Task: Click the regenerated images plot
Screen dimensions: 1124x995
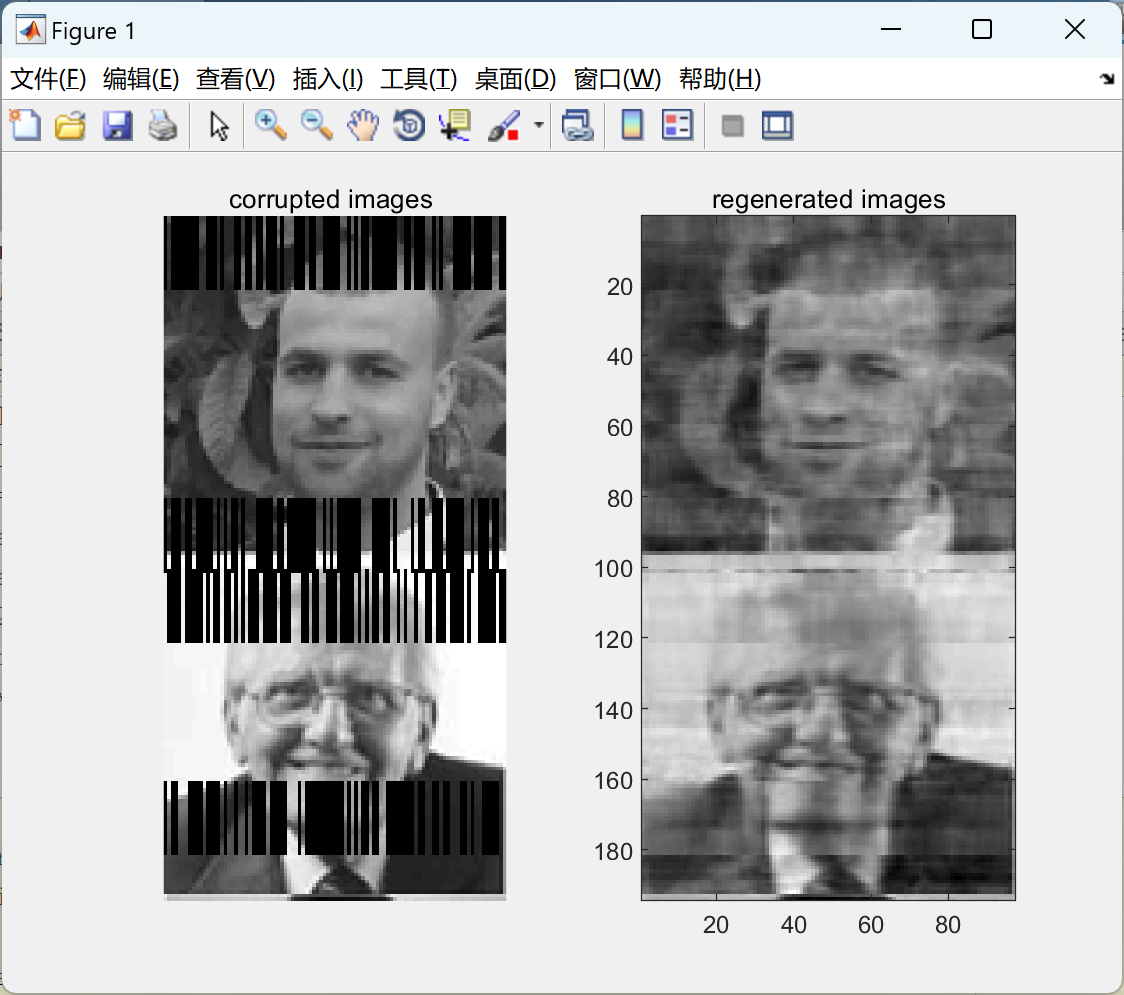Action: [x=829, y=558]
